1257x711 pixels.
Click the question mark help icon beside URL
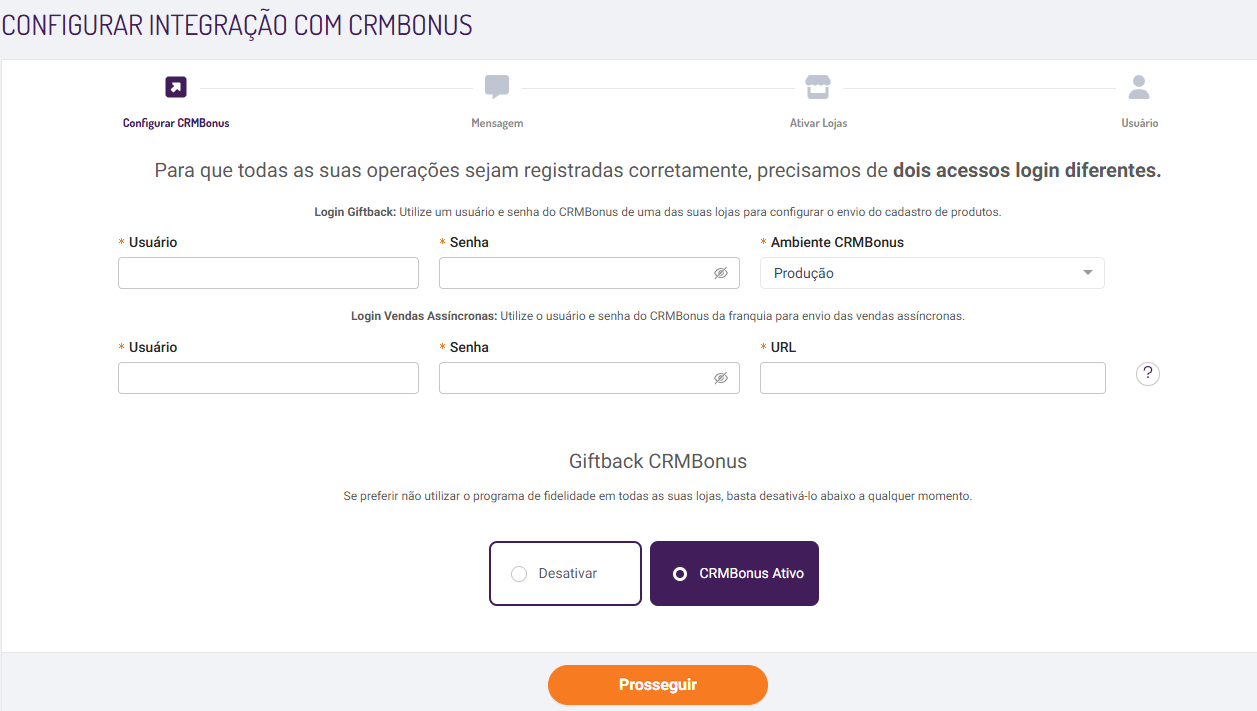(x=1148, y=374)
